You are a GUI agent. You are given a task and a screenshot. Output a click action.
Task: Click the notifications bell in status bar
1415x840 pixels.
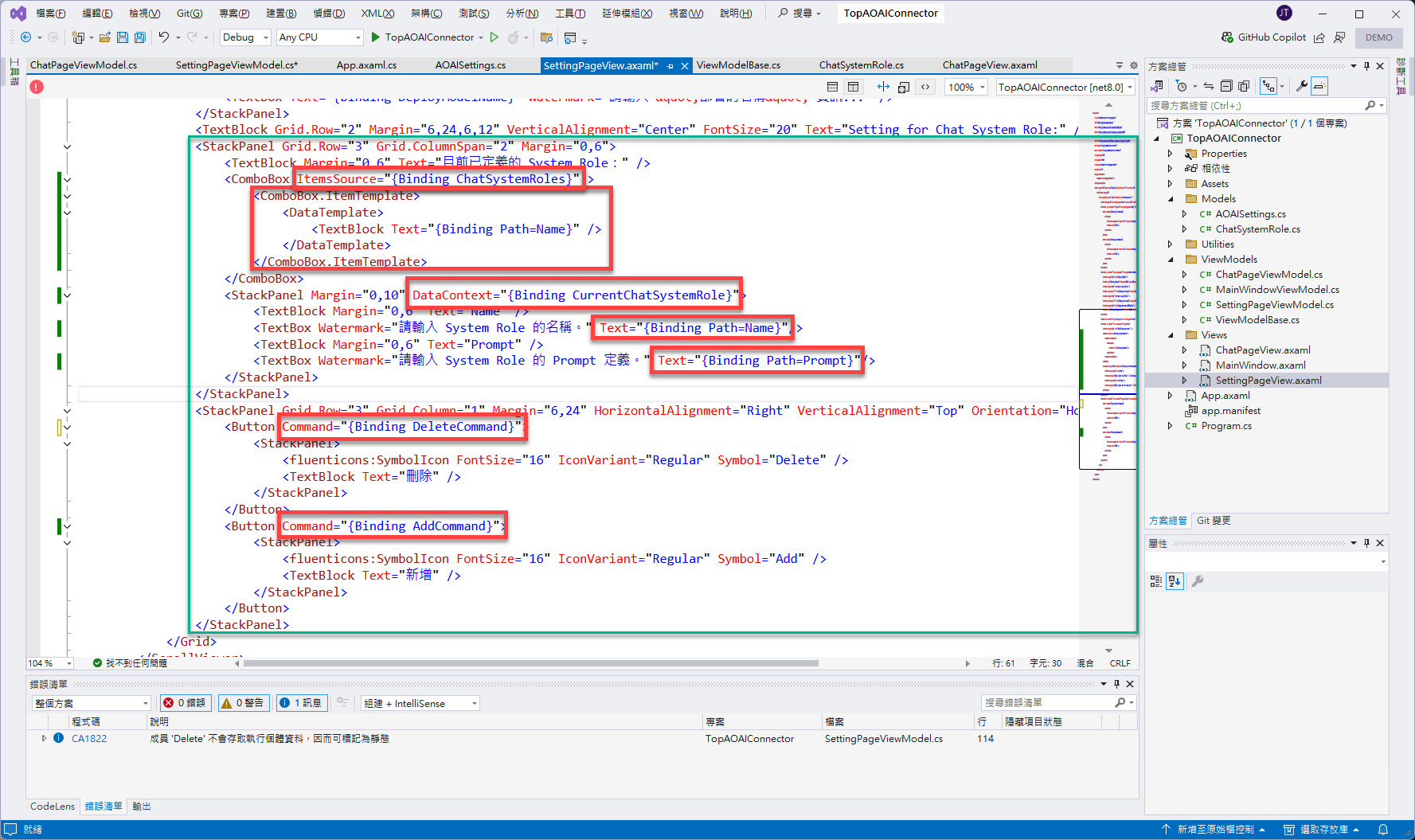coord(1383,829)
